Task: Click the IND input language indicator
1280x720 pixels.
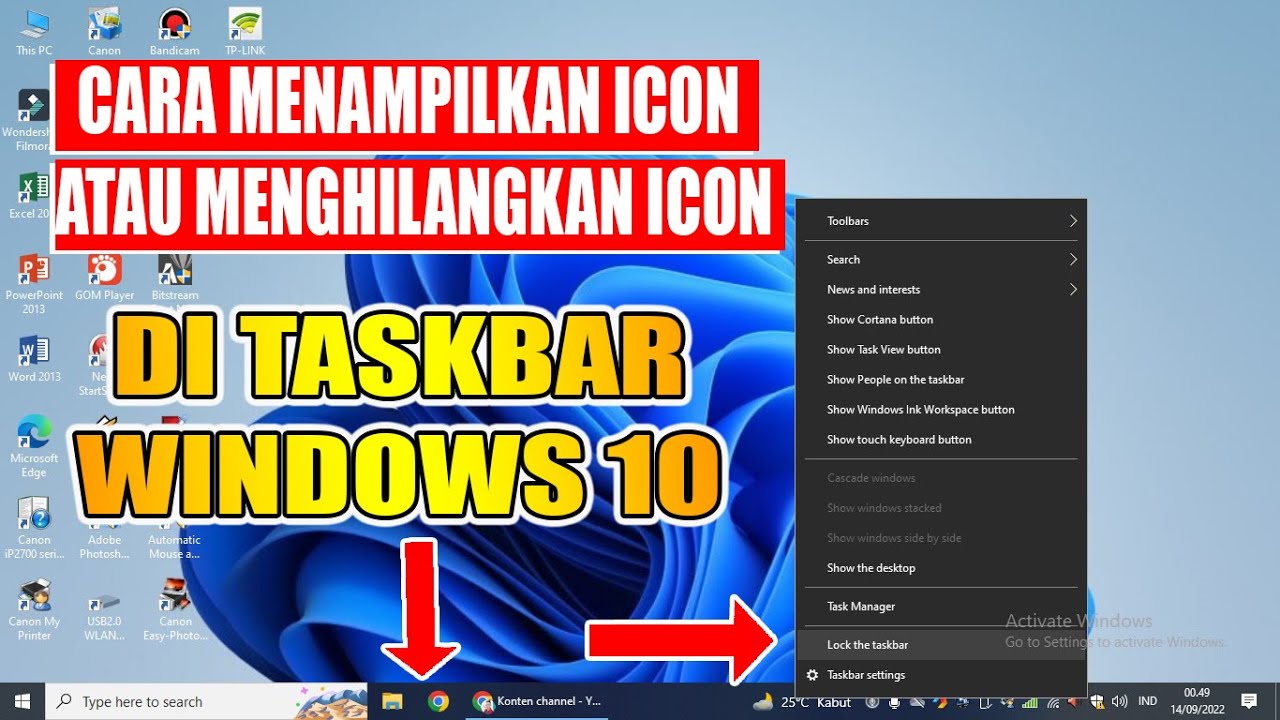Action: [1148, 702]
